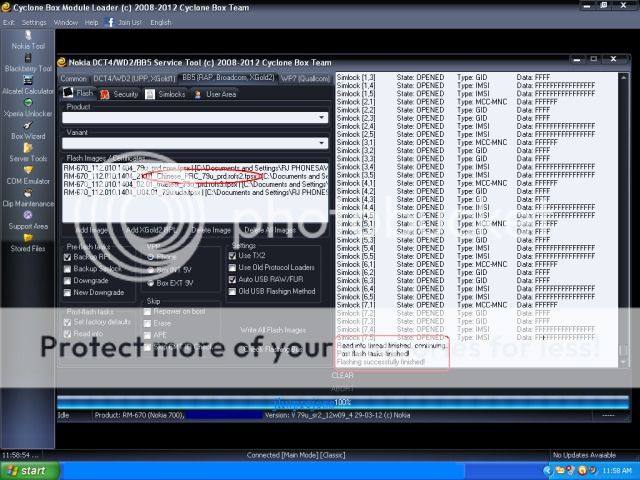Switch to DCT4/WD2 (UPP, XGold1) tab
Screen dimensions: 640x480
[135, 77]
